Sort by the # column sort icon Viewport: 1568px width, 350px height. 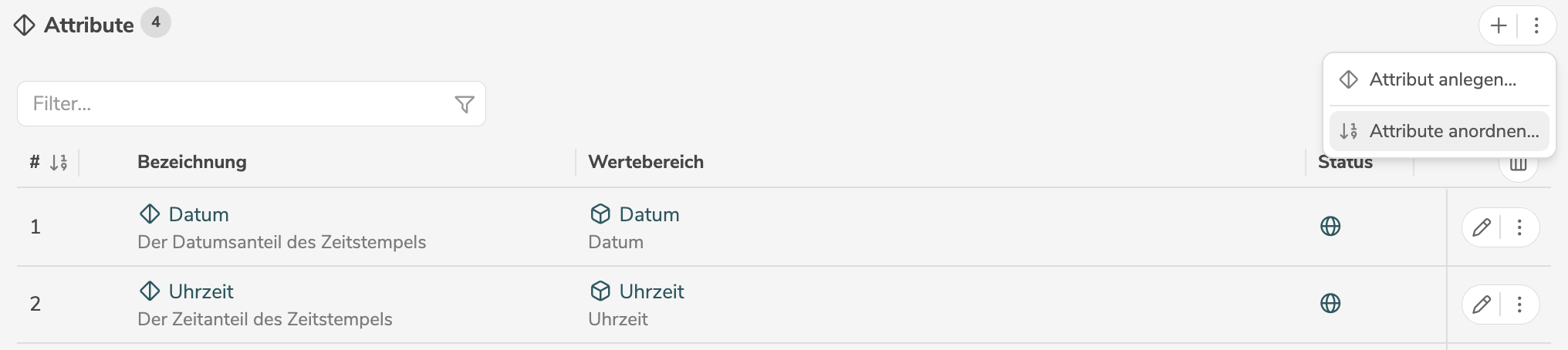click(59, 163)
